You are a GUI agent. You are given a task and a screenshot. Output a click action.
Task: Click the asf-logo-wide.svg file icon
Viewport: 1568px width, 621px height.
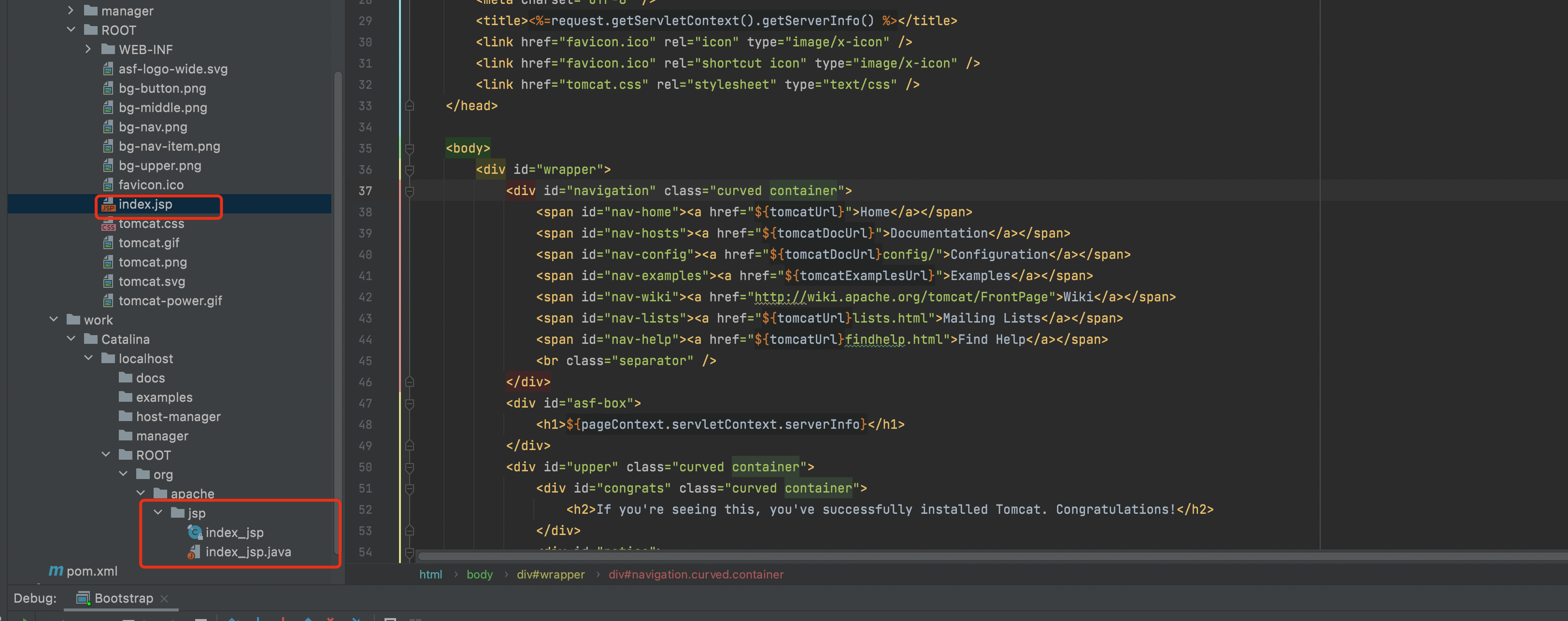108,69
